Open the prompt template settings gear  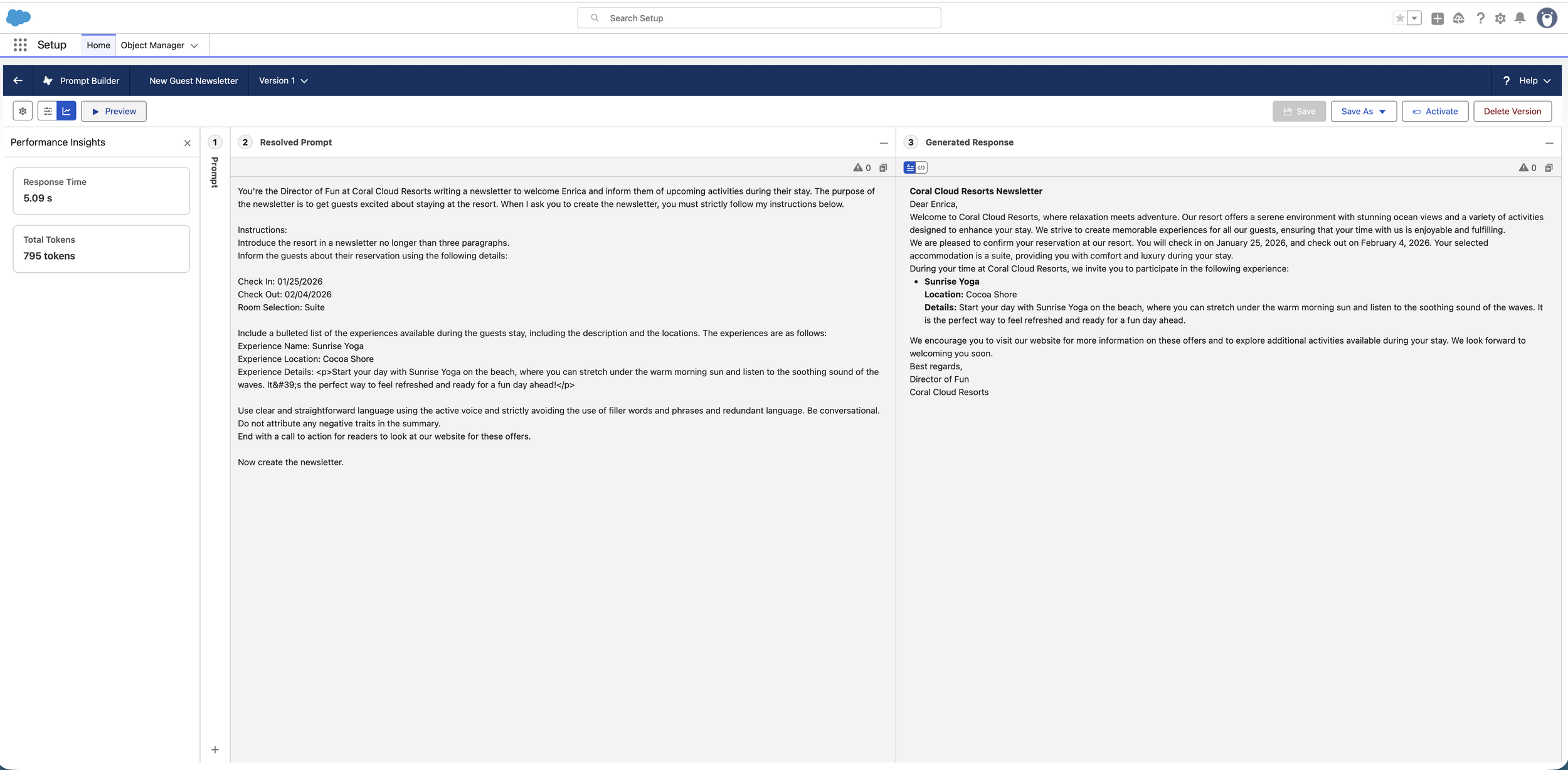pyautogui.click(x=23, y=111)
